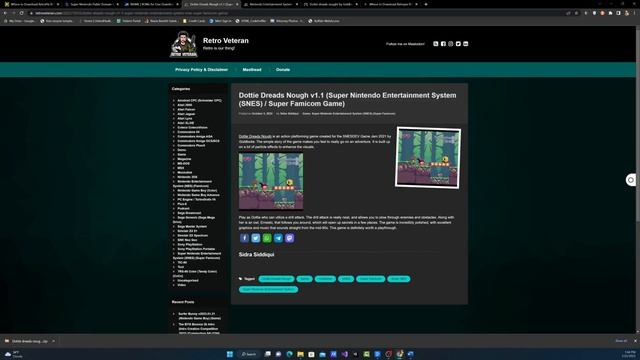Open the Donate menu item
The image size is (640, 360).
[282, 70]
